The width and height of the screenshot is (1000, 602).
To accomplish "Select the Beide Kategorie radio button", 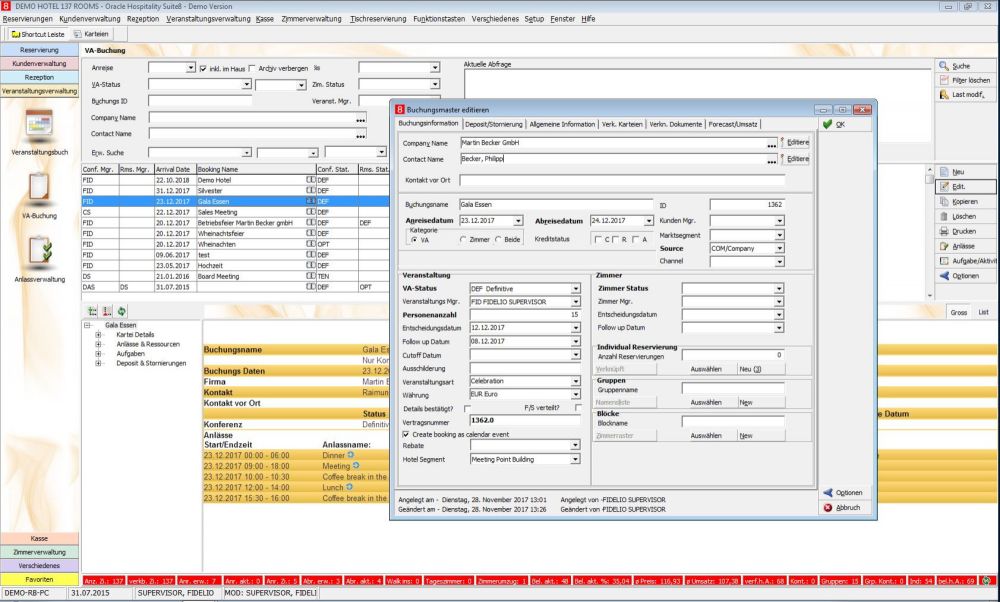I will point(499,240).
